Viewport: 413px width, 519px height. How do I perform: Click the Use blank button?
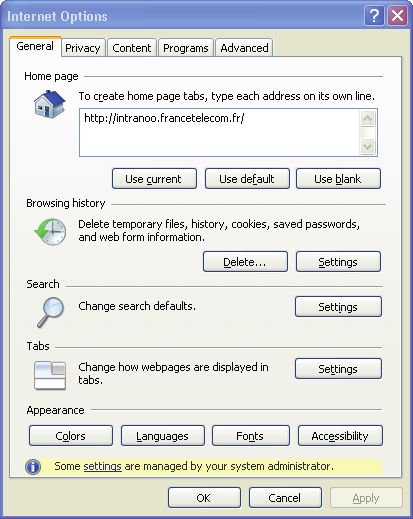[338, 179]
